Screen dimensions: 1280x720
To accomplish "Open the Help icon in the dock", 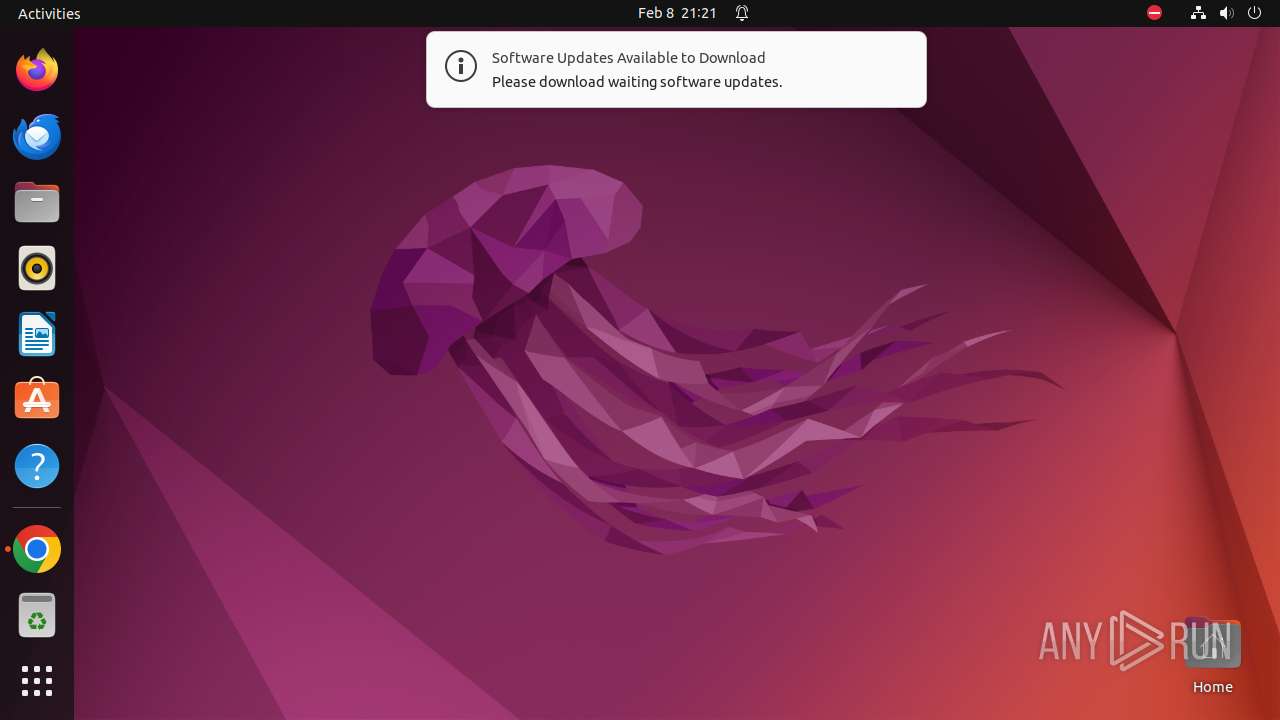I will tap(37, 466).
